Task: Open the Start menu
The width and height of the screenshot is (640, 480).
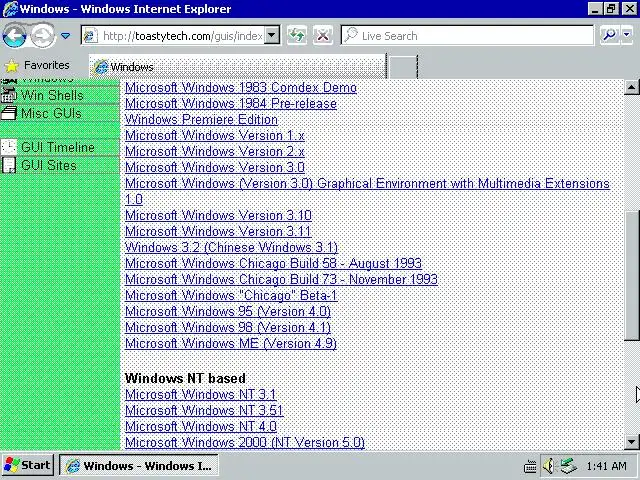Action: point(27,465)
